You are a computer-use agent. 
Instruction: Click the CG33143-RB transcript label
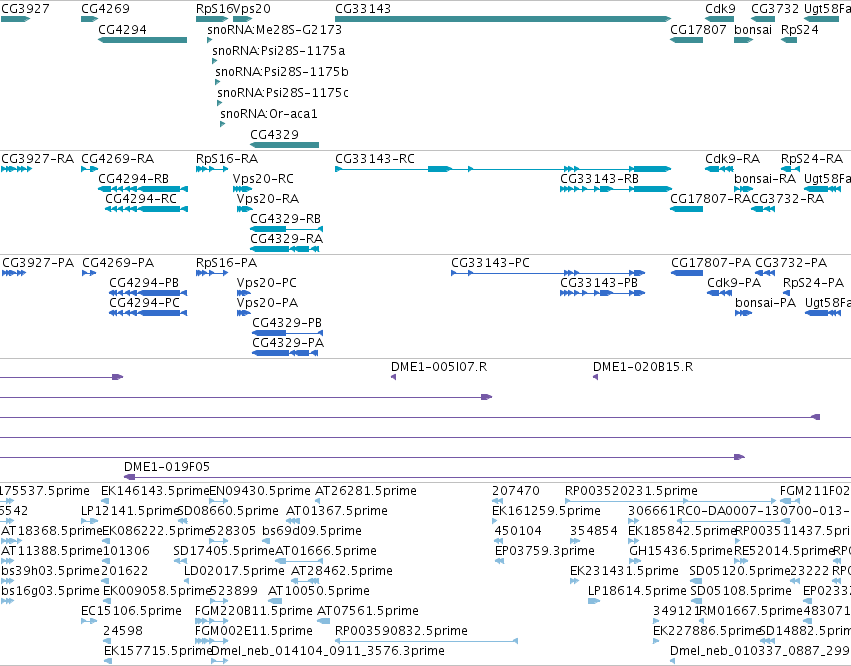599,179
